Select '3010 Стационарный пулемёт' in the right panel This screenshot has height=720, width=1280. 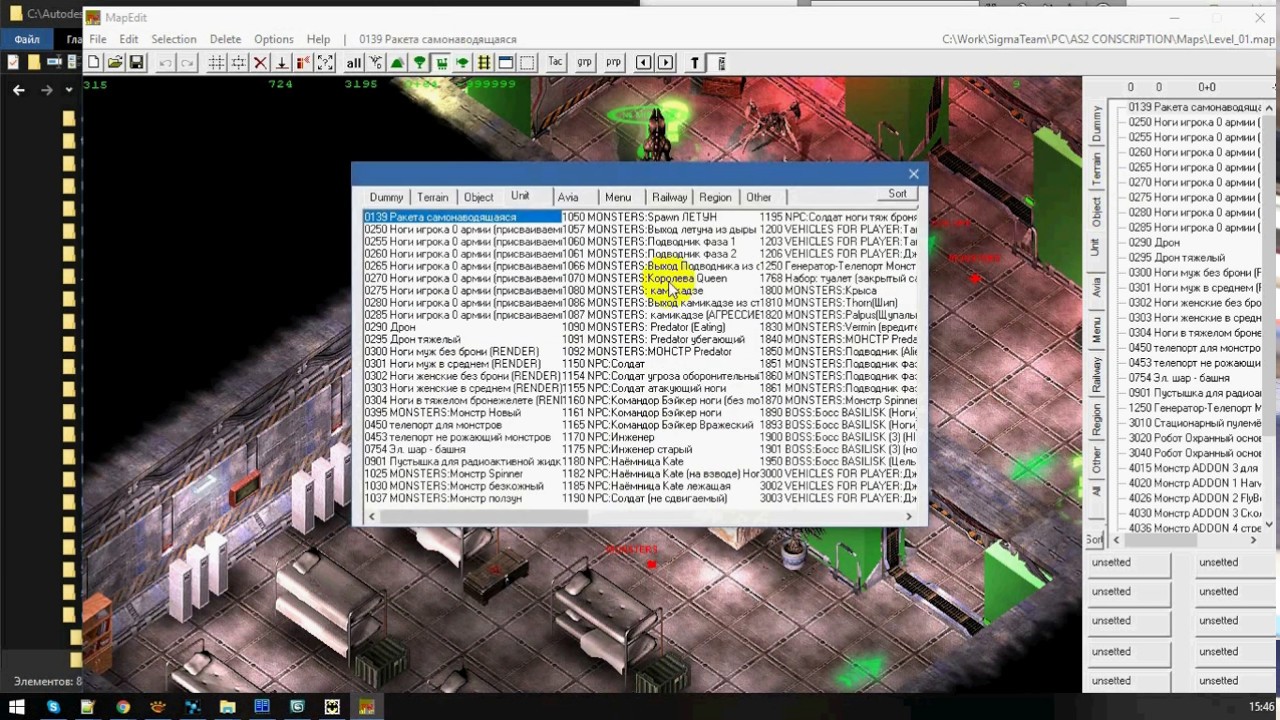tap(1193, 422)
